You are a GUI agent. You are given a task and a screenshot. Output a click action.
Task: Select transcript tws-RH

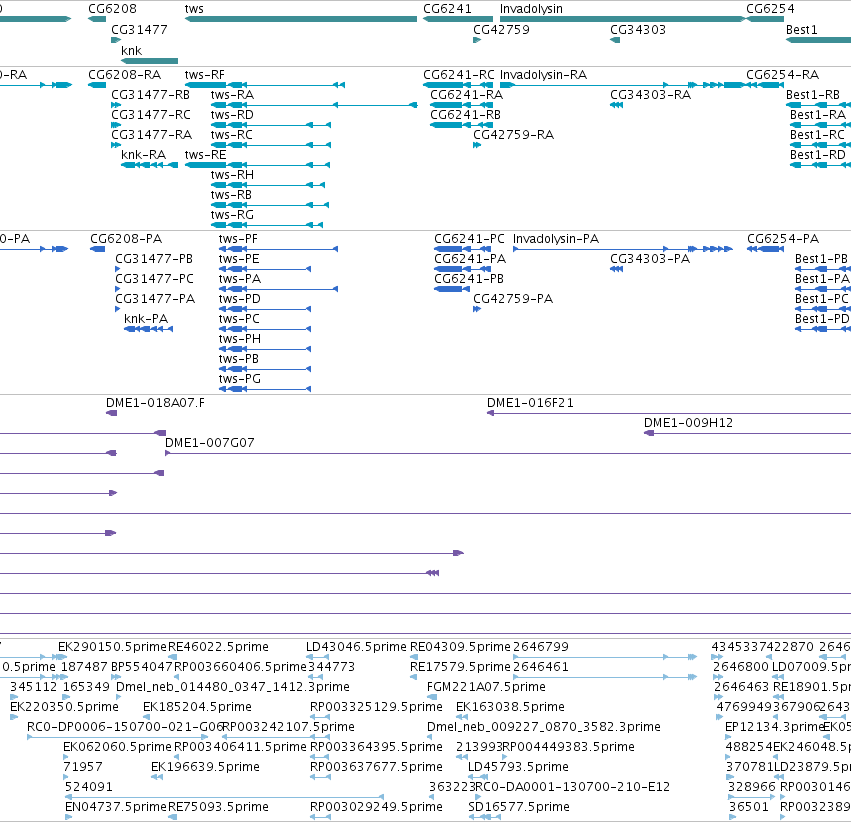[x=268, y=185]
